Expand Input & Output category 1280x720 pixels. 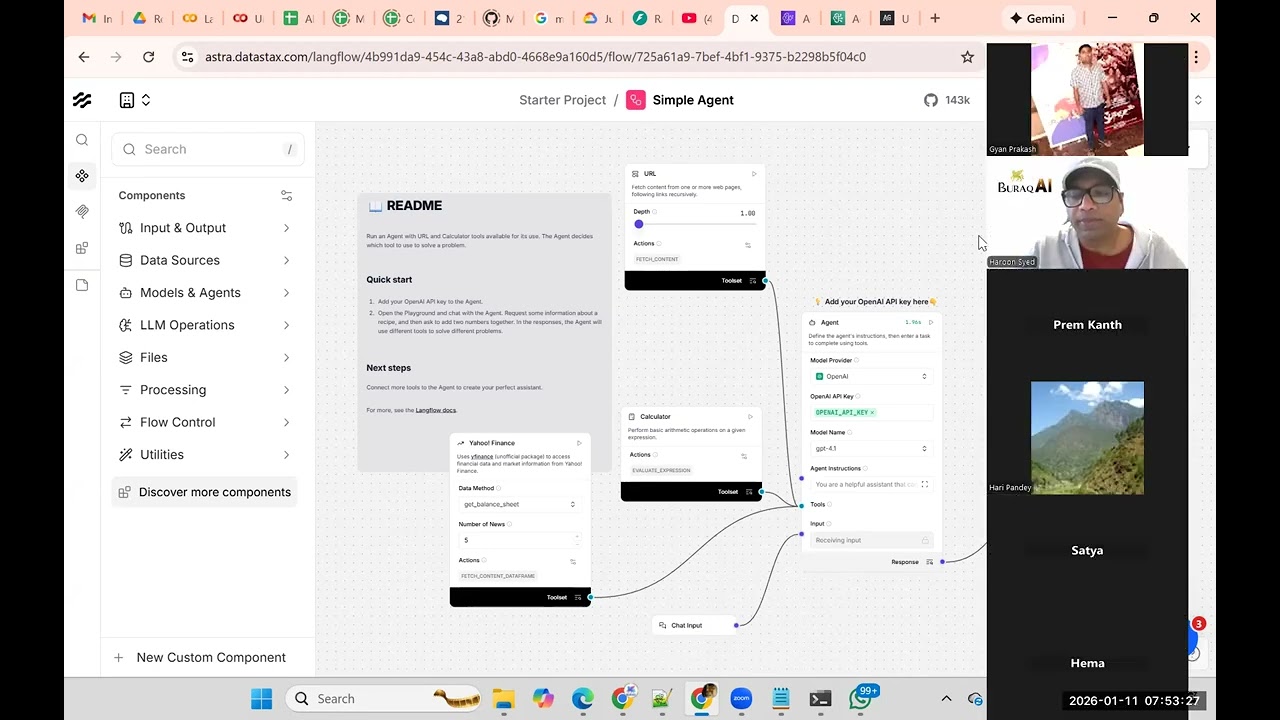click(205, 228)
